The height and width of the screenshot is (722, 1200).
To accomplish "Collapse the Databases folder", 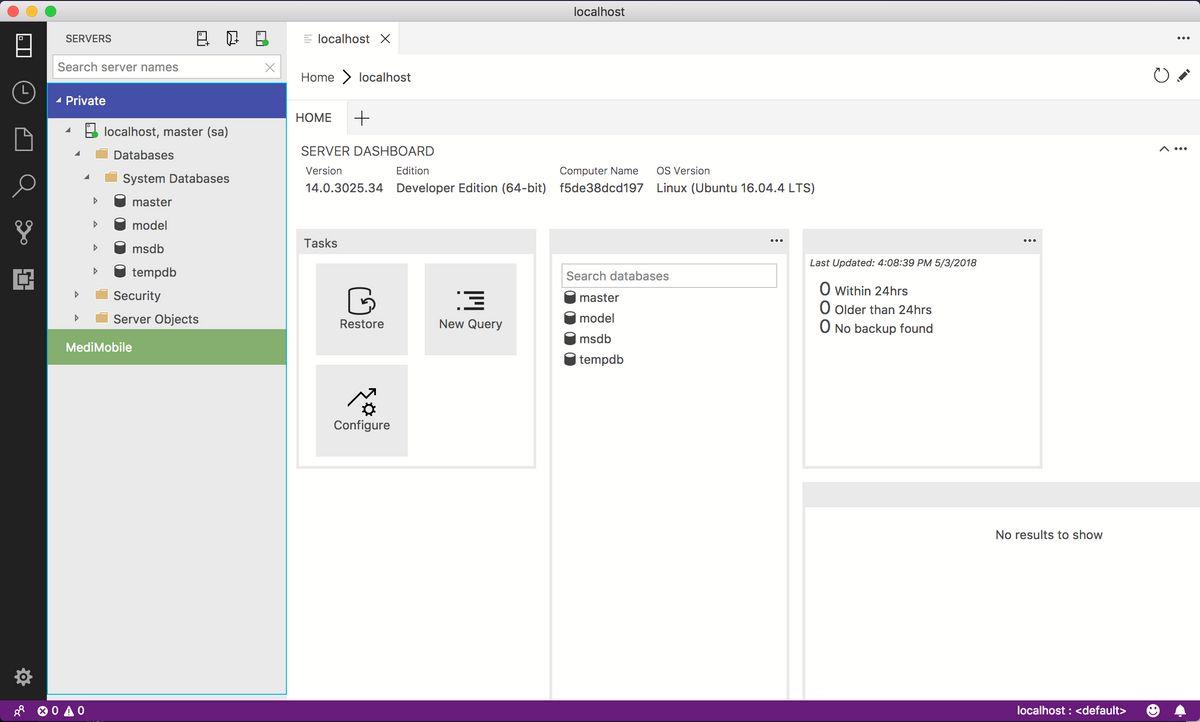I will pyautogui.click(x=78, y=154).
